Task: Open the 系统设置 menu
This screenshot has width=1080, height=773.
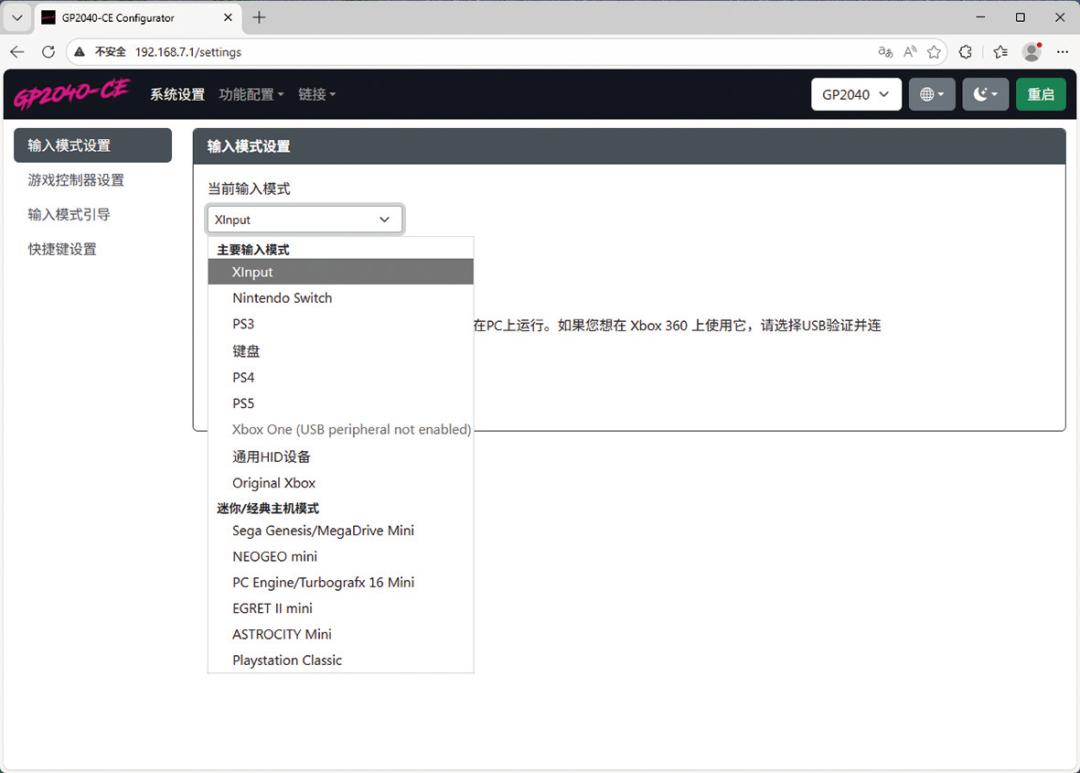Action: click(178, 94)
